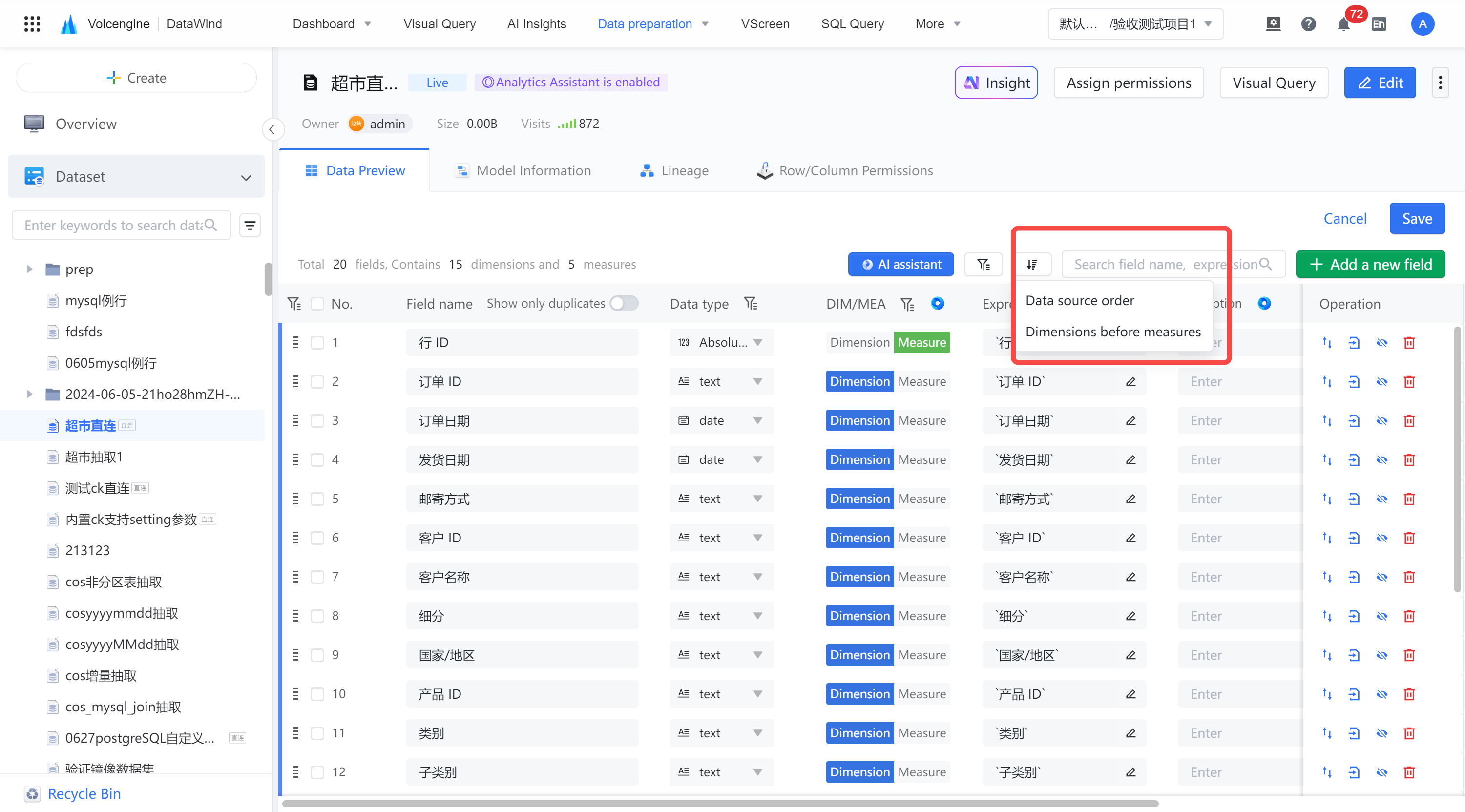Copy the 订单日期 field icon
Screen dimensions: 1465x812
(x=1354, y=421)
